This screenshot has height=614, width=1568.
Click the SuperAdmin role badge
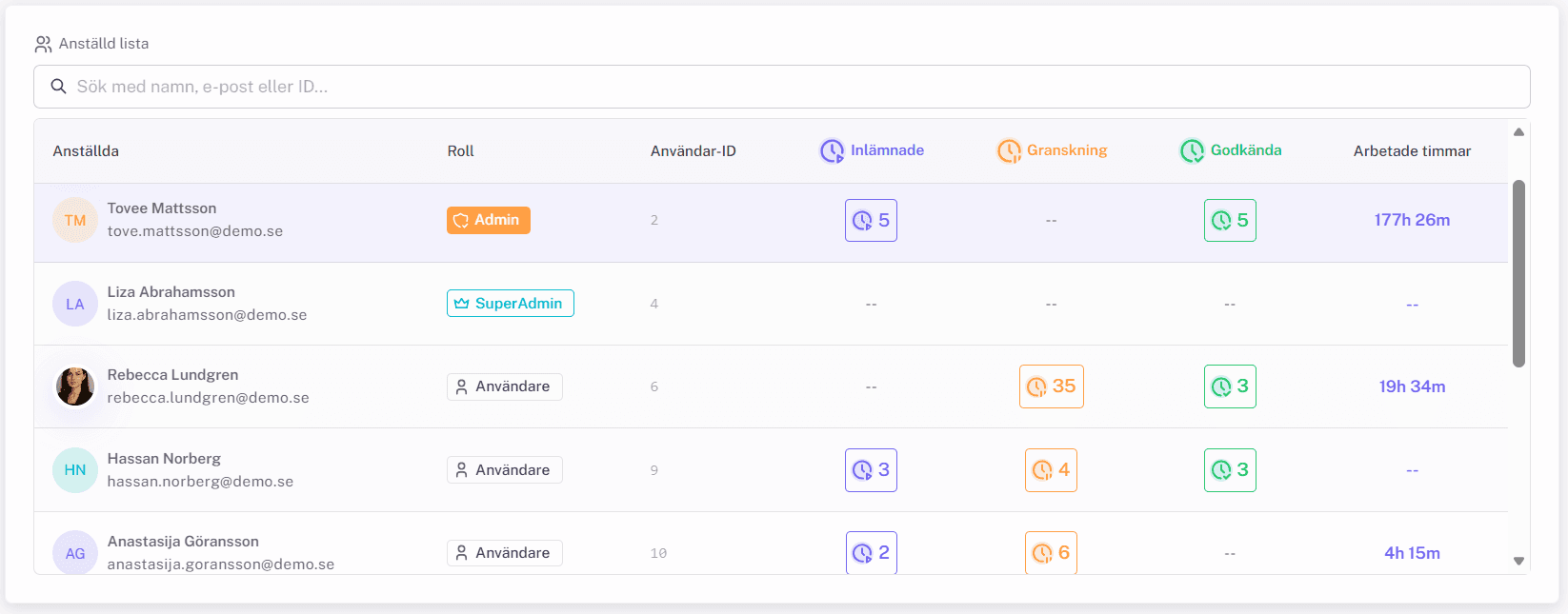coord(510,304)
